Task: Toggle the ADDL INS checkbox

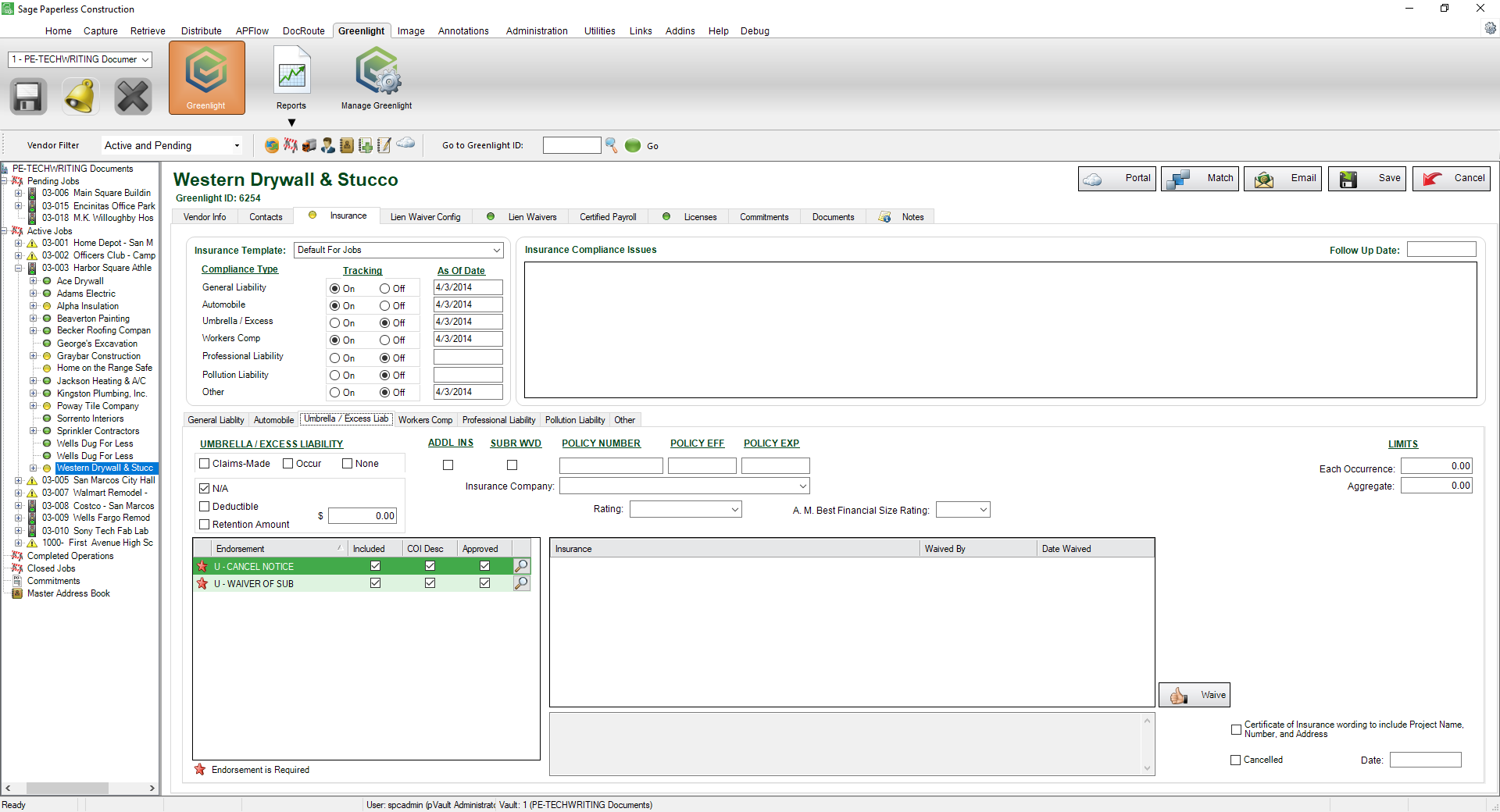Action: point(448,465)
